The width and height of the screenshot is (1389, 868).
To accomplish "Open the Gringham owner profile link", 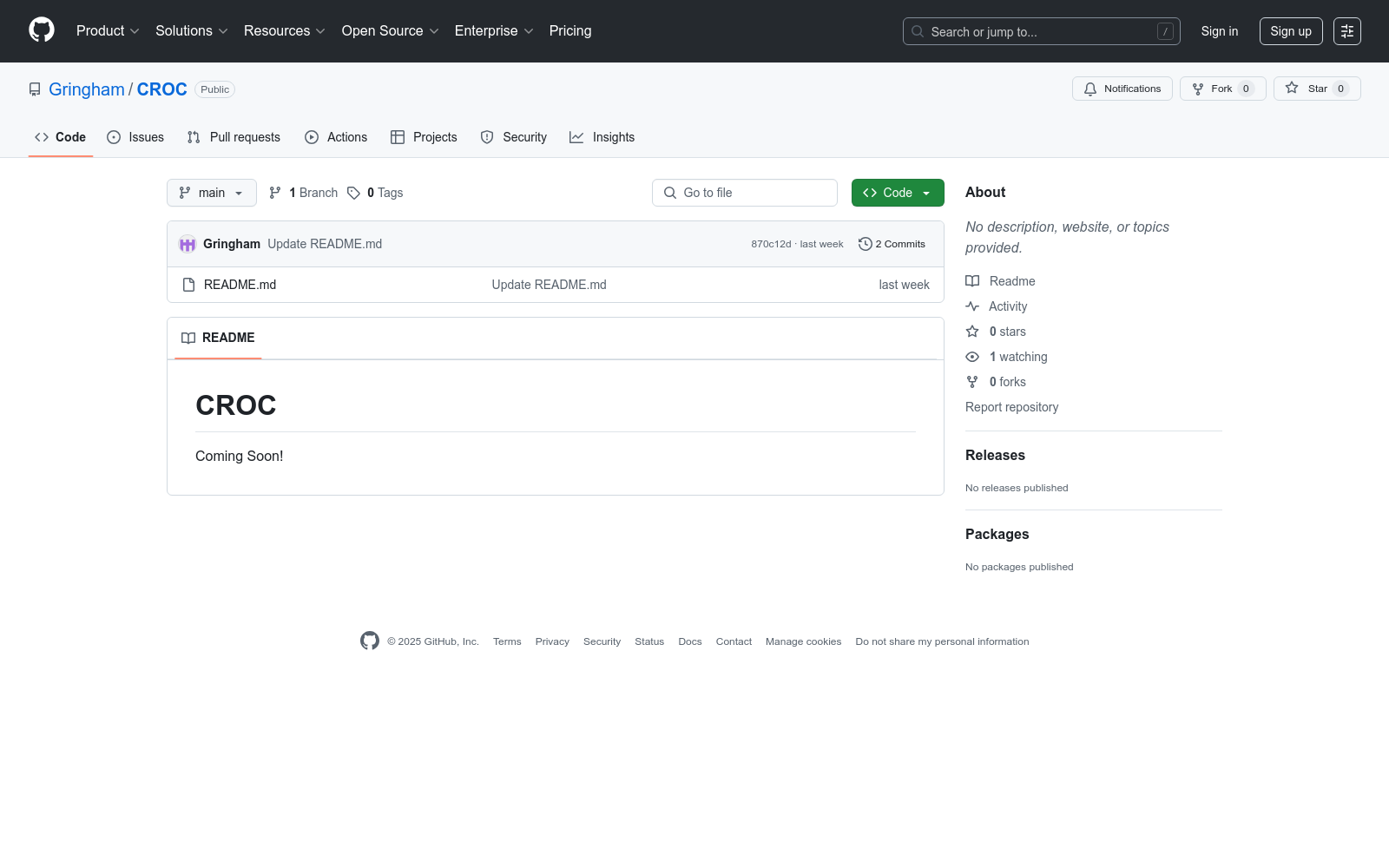I will click(87, 89).
